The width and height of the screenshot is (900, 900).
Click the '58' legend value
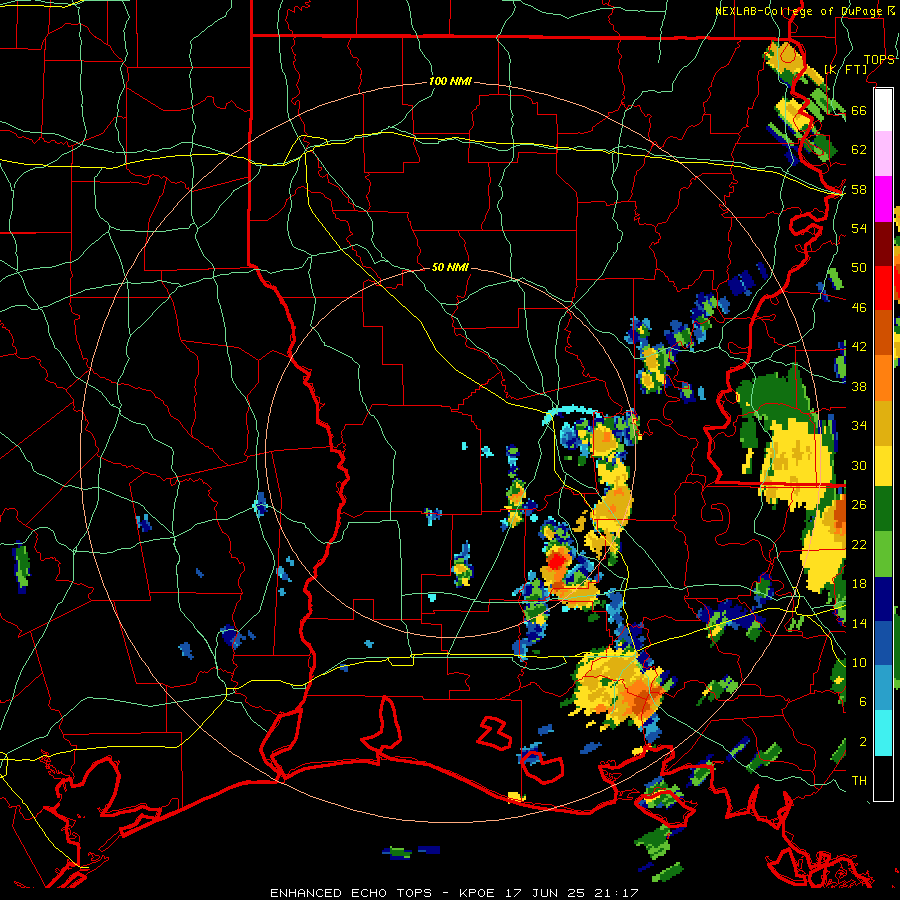tap(859, 189)
